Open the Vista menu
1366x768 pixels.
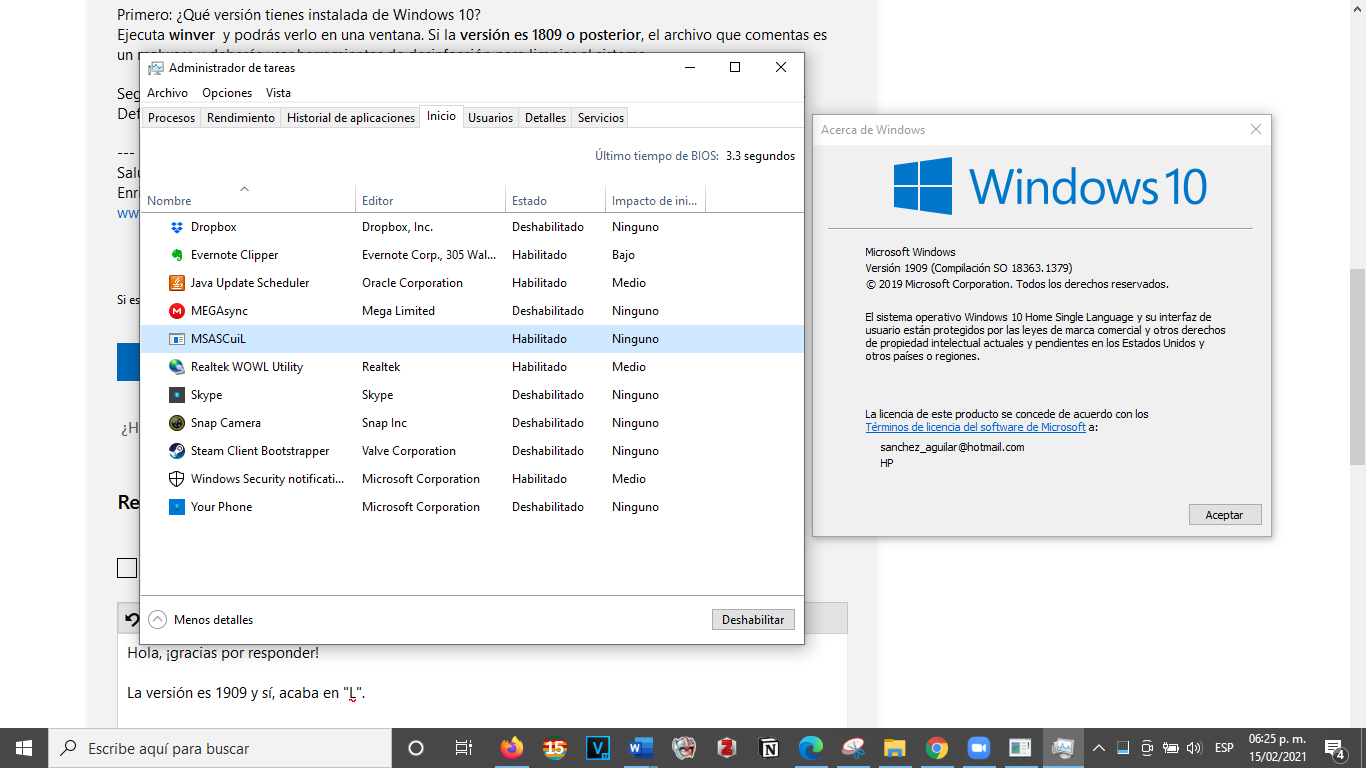point(278,93)
